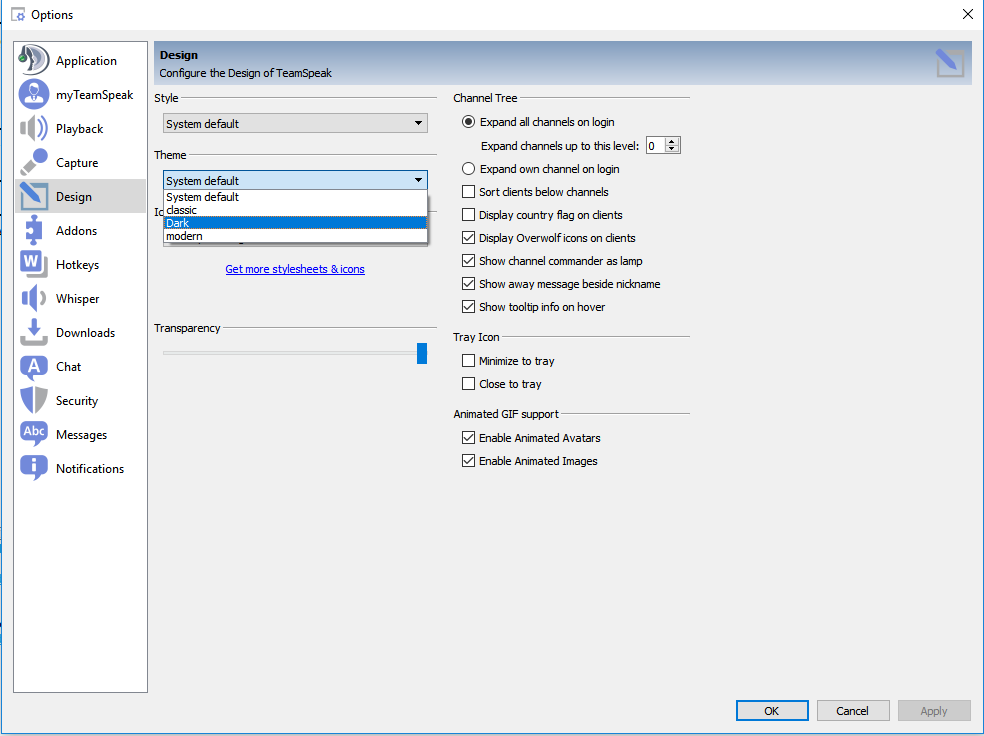
Task: Select the Design pencil icon
Action: pos(33,196)
